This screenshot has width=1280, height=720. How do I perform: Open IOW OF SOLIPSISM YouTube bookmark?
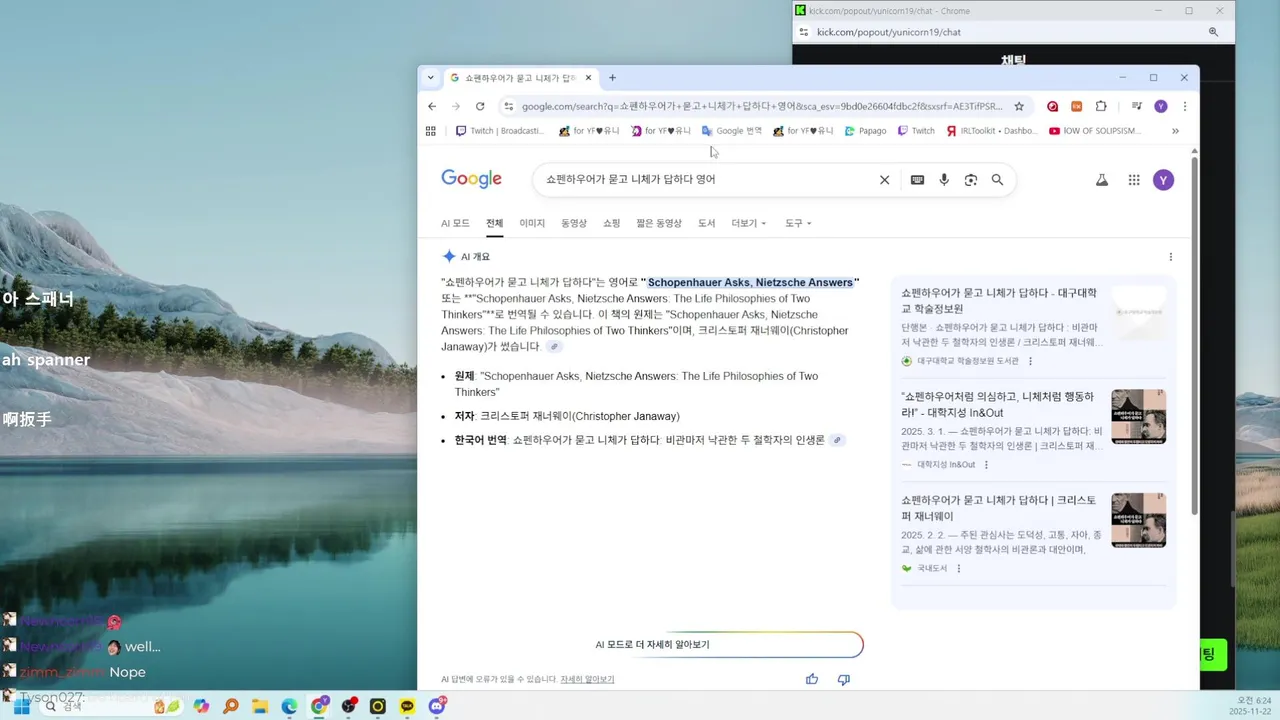(x=1095, y=131)
